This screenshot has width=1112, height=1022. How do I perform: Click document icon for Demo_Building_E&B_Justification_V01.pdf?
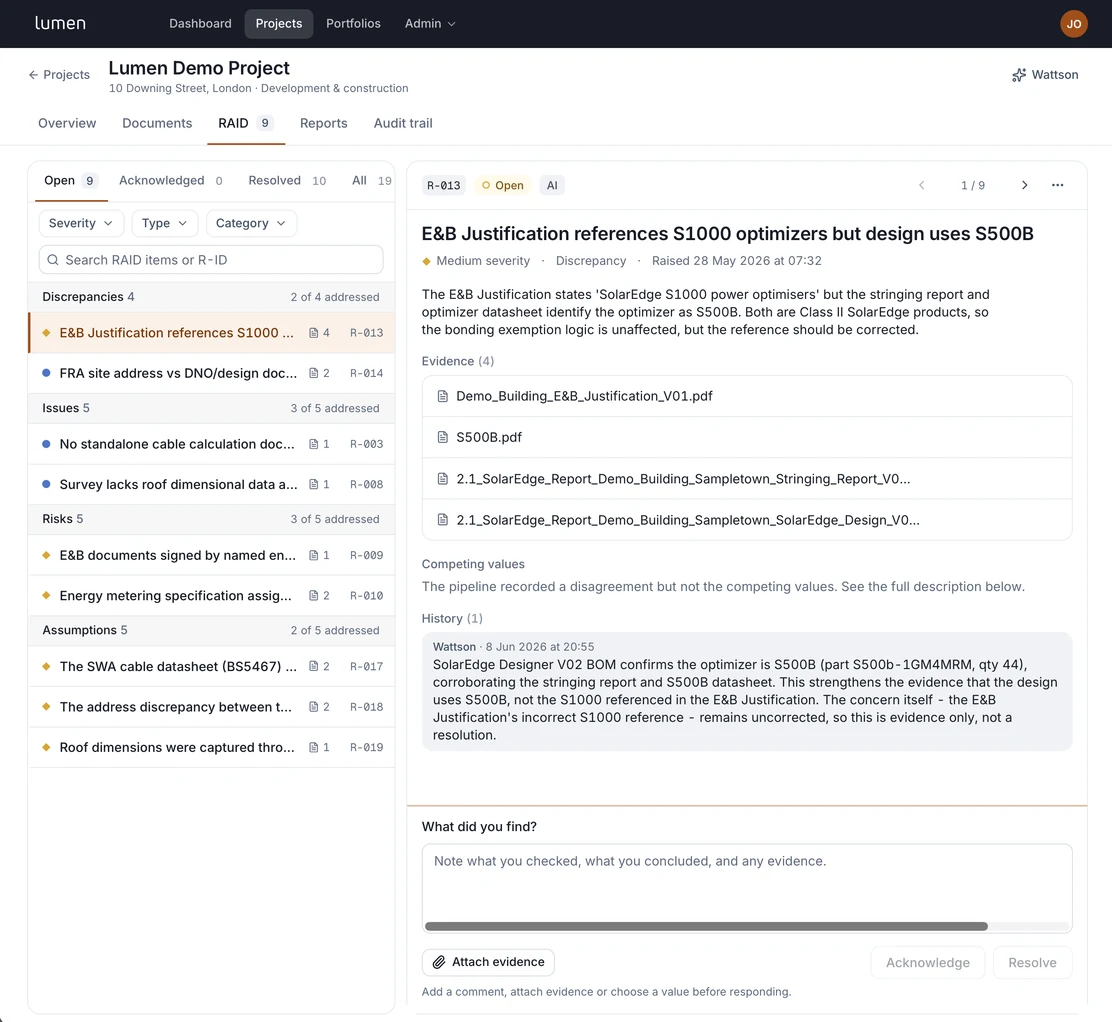[x=443, y=396]
